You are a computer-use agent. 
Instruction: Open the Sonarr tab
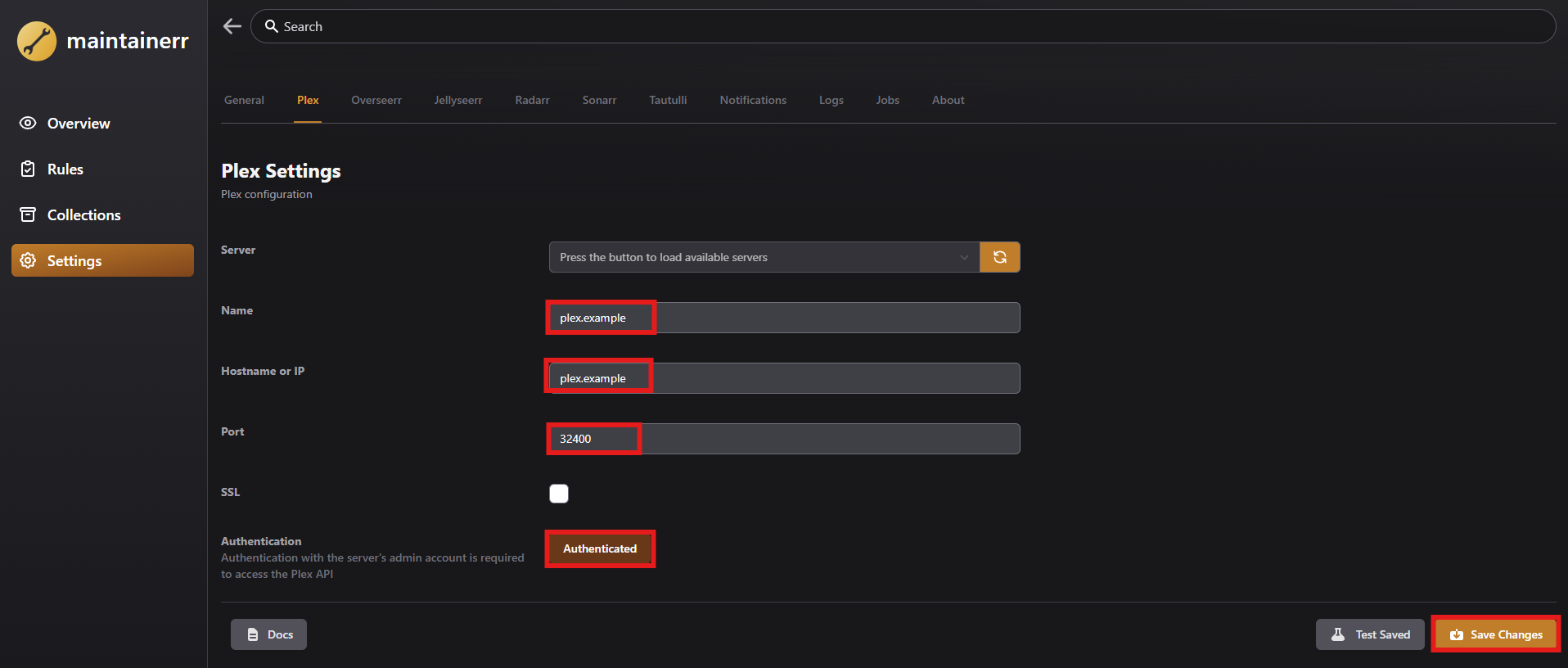[x=599, y=100]
